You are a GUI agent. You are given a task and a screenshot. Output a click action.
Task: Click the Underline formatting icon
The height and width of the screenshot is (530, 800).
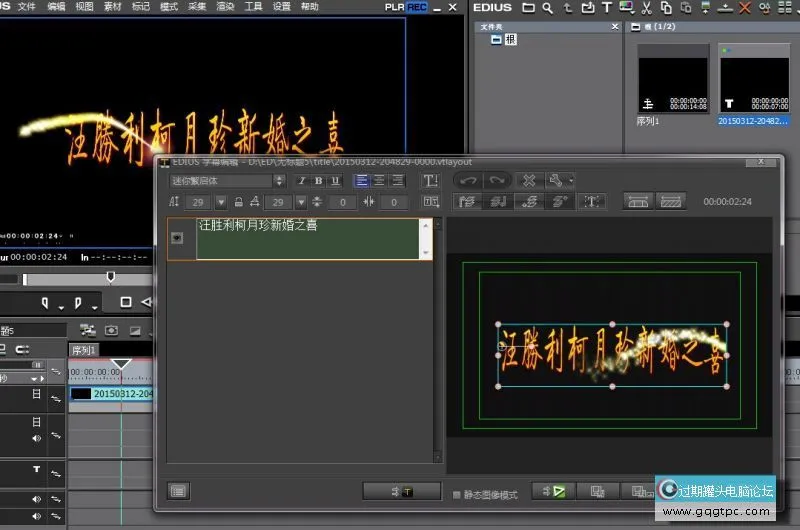click(x=334, y=181)
